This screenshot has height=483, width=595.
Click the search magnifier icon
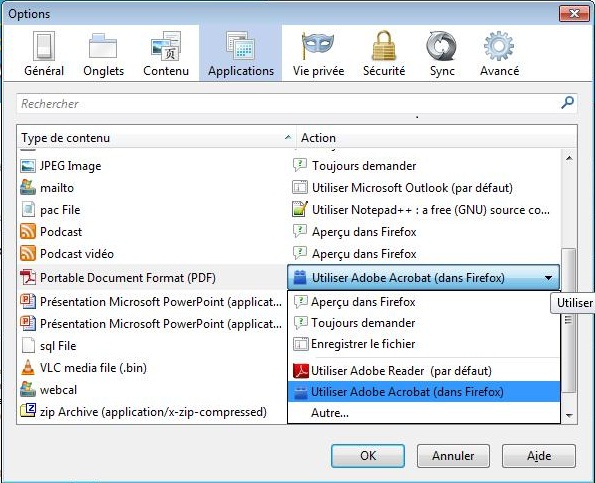coord(567,102)
